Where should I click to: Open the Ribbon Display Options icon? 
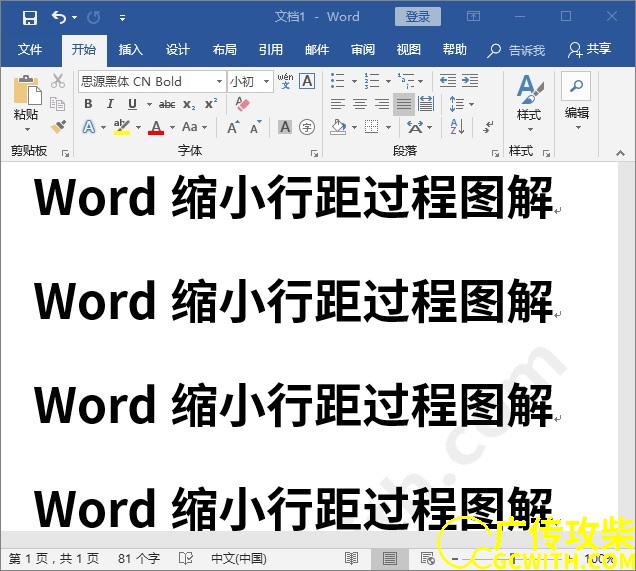(x=473, y=17)
